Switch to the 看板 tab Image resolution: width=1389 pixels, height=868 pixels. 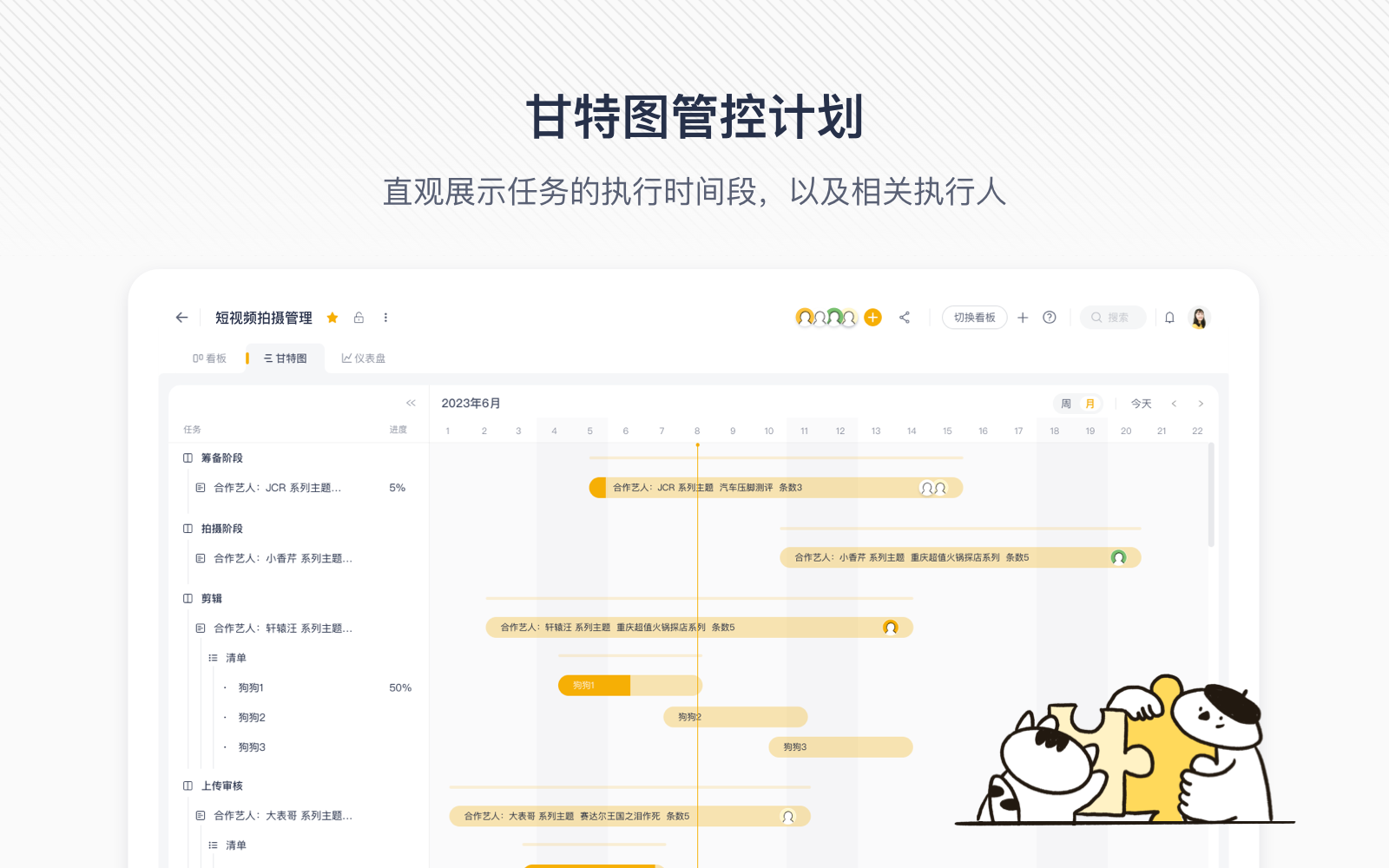click(210, 358)
